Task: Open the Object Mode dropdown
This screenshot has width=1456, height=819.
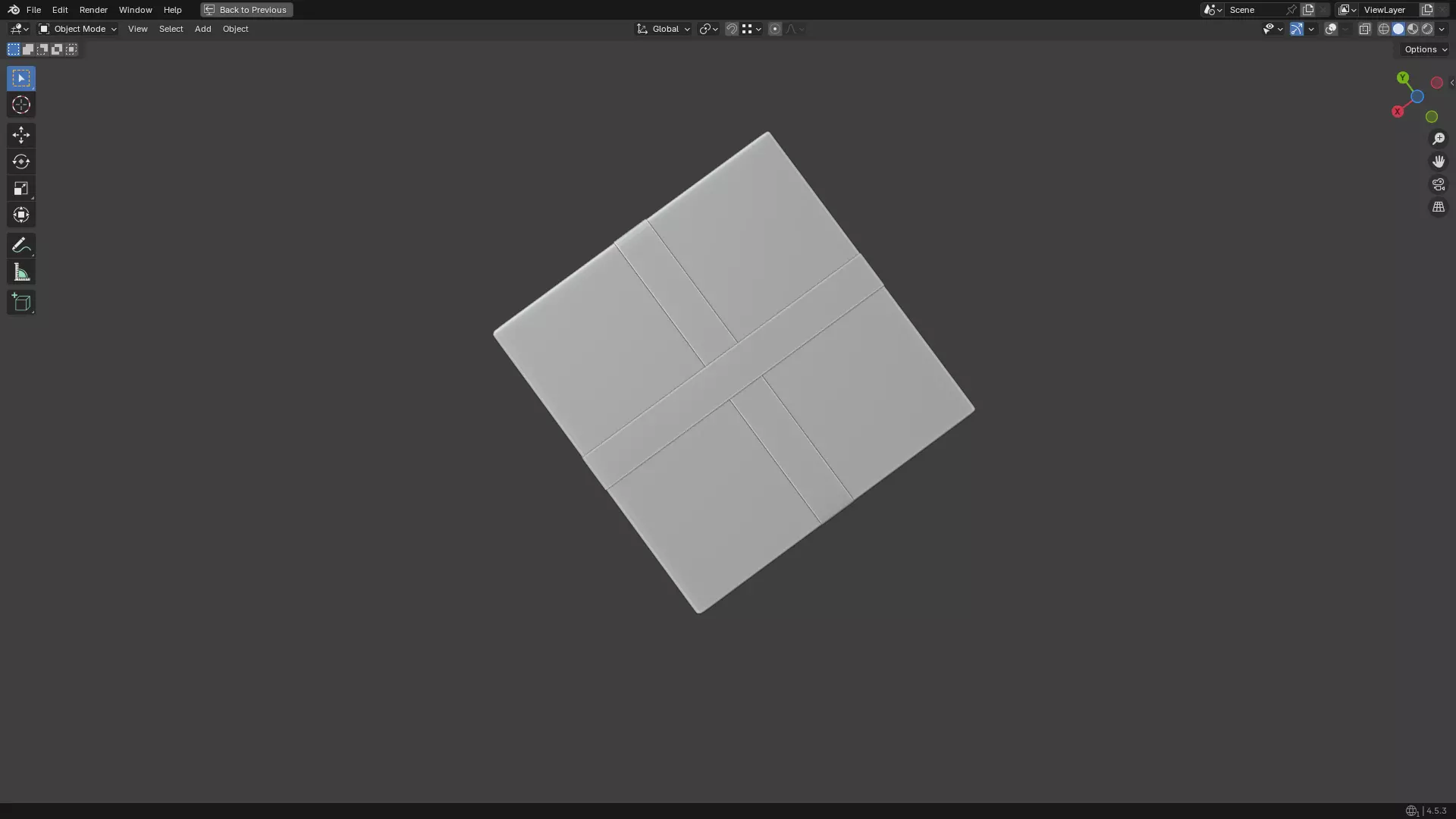Action: pyautogui.click(x=77, y=29)
